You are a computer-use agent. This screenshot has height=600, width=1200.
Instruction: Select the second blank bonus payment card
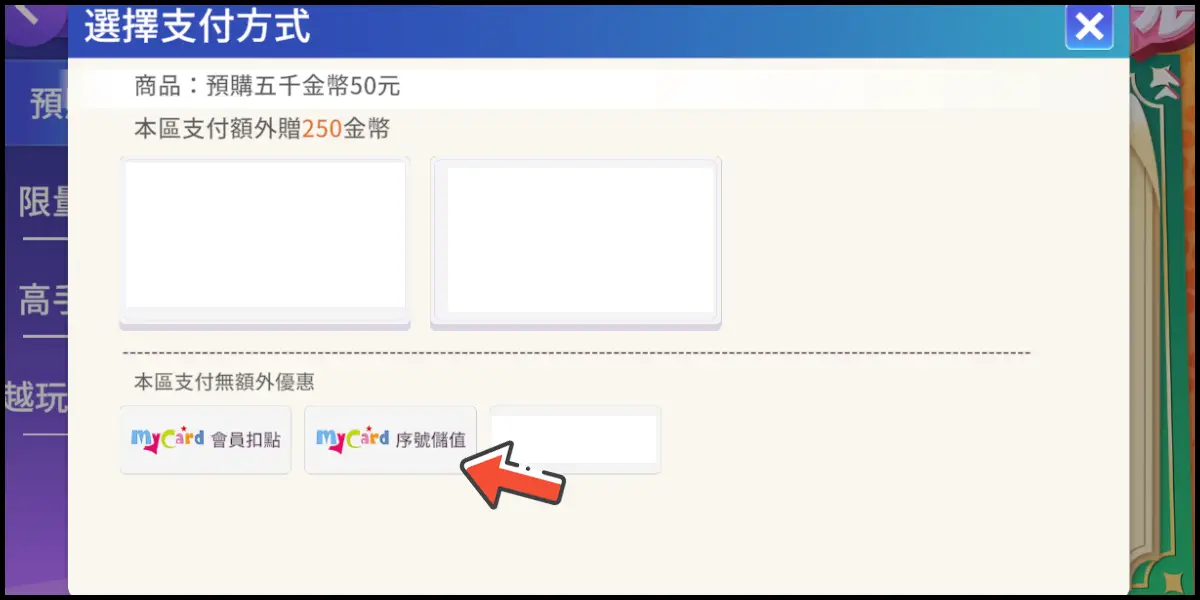(x=576, y=242)
